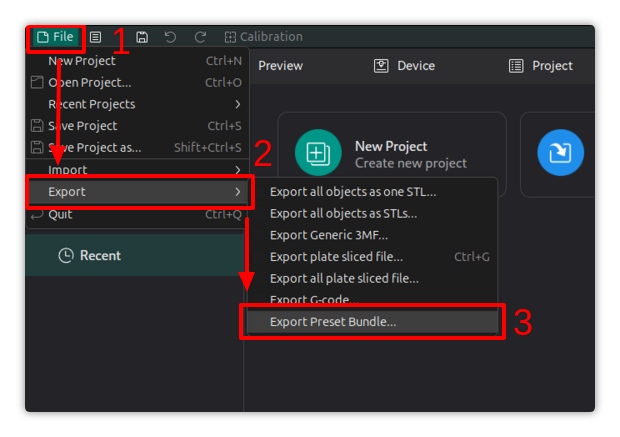Click the Quit return-arrow icon

(x=37, y=215)
